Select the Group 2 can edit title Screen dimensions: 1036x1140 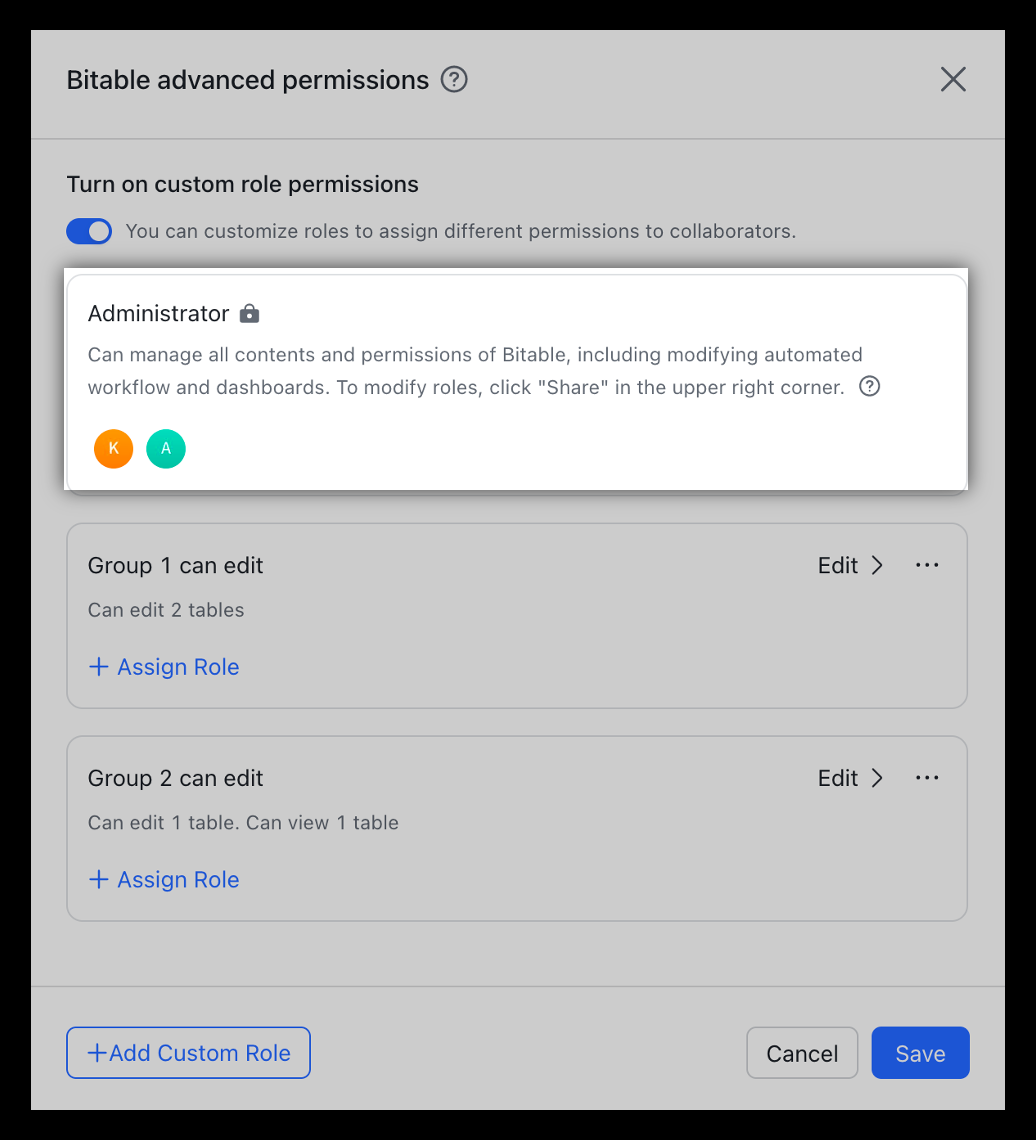coord(176,779)
